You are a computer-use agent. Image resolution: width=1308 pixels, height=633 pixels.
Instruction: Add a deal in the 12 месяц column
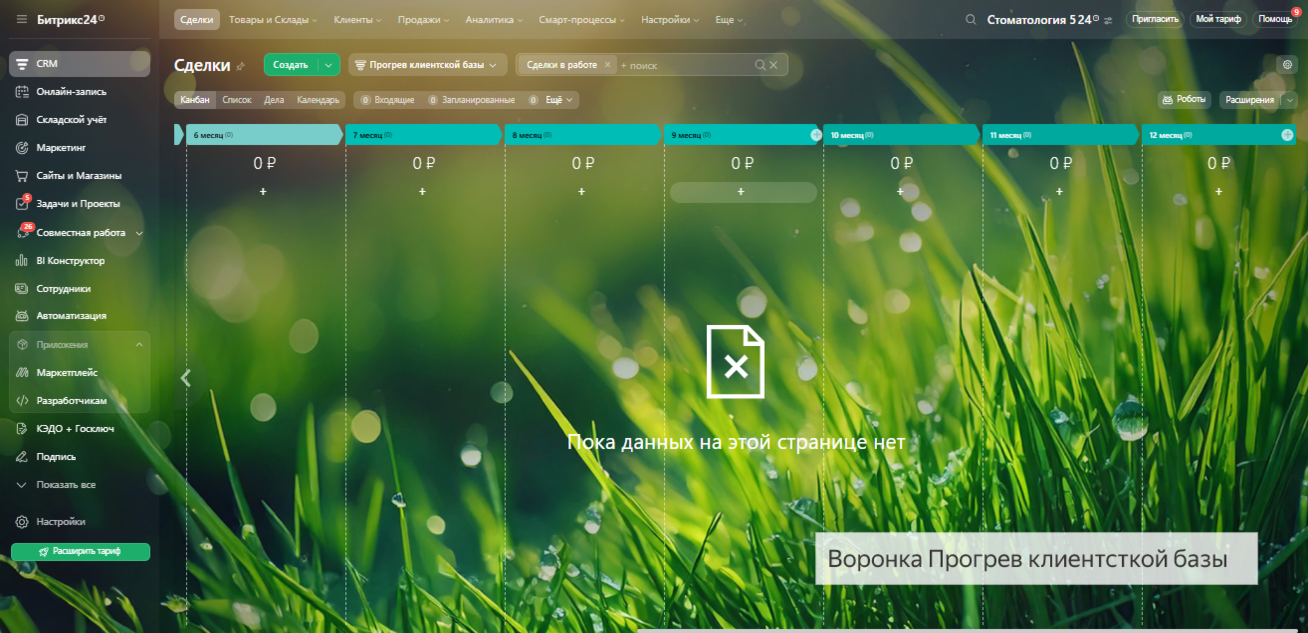tap(1219, 191)
